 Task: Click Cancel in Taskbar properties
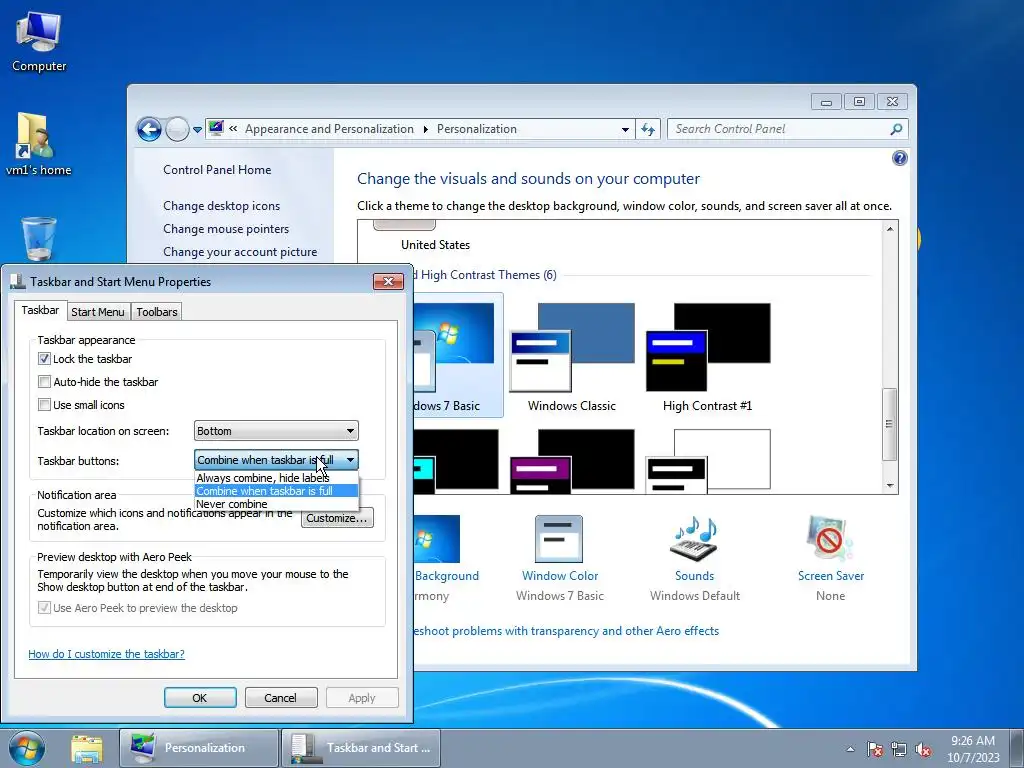(x=281, y=697)
